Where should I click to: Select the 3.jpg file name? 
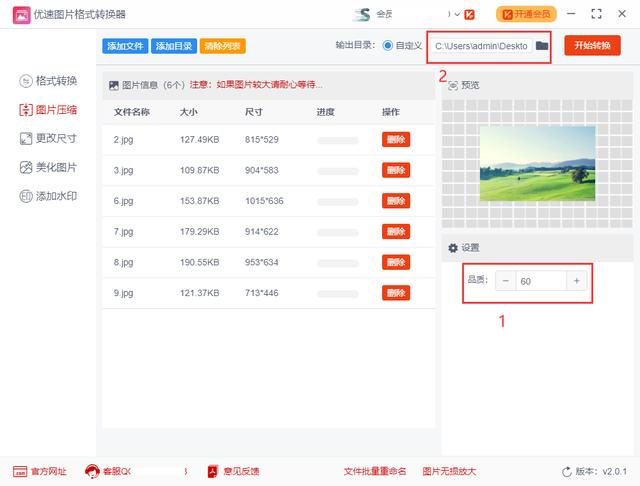(x=123, y=170)
